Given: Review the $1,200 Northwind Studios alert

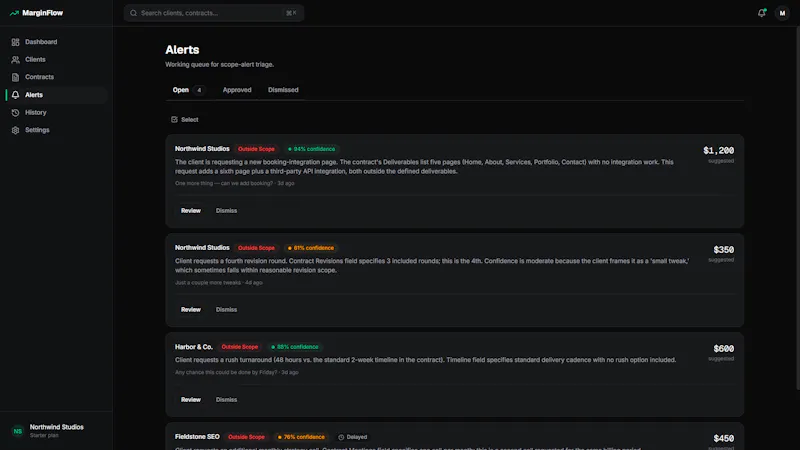Looking at the screenshot, I should click(x=191, y=211).
